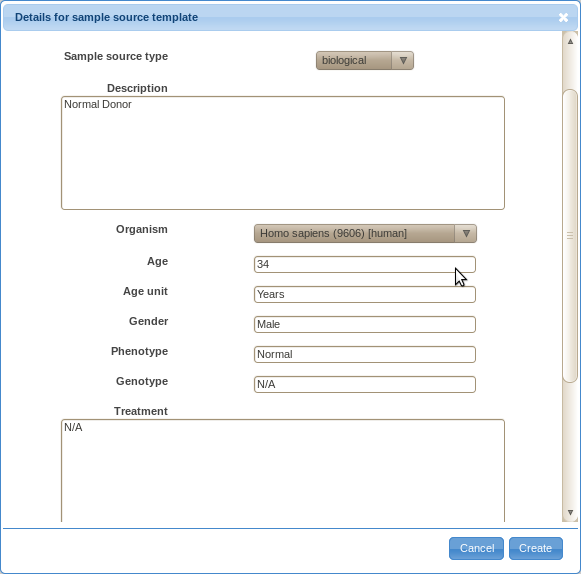
Task: Click the vertical scrollbar thumb
Action: 570,236
